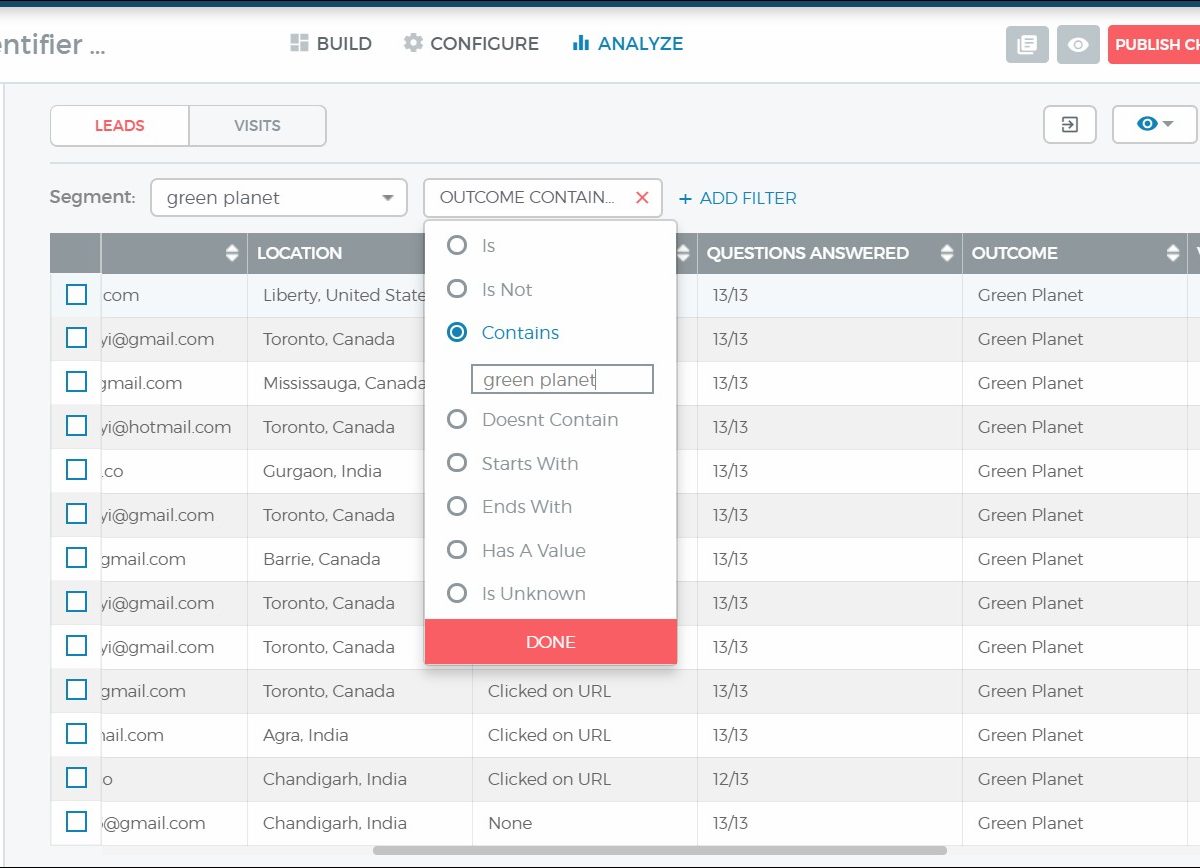Check the box for Liberty, United States row
This screenshot has width=1200, height=868.
(x=76, y=295)
